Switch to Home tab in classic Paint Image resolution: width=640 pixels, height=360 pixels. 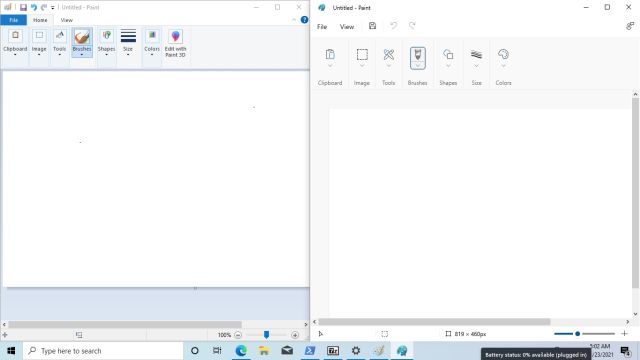point(40,20)
